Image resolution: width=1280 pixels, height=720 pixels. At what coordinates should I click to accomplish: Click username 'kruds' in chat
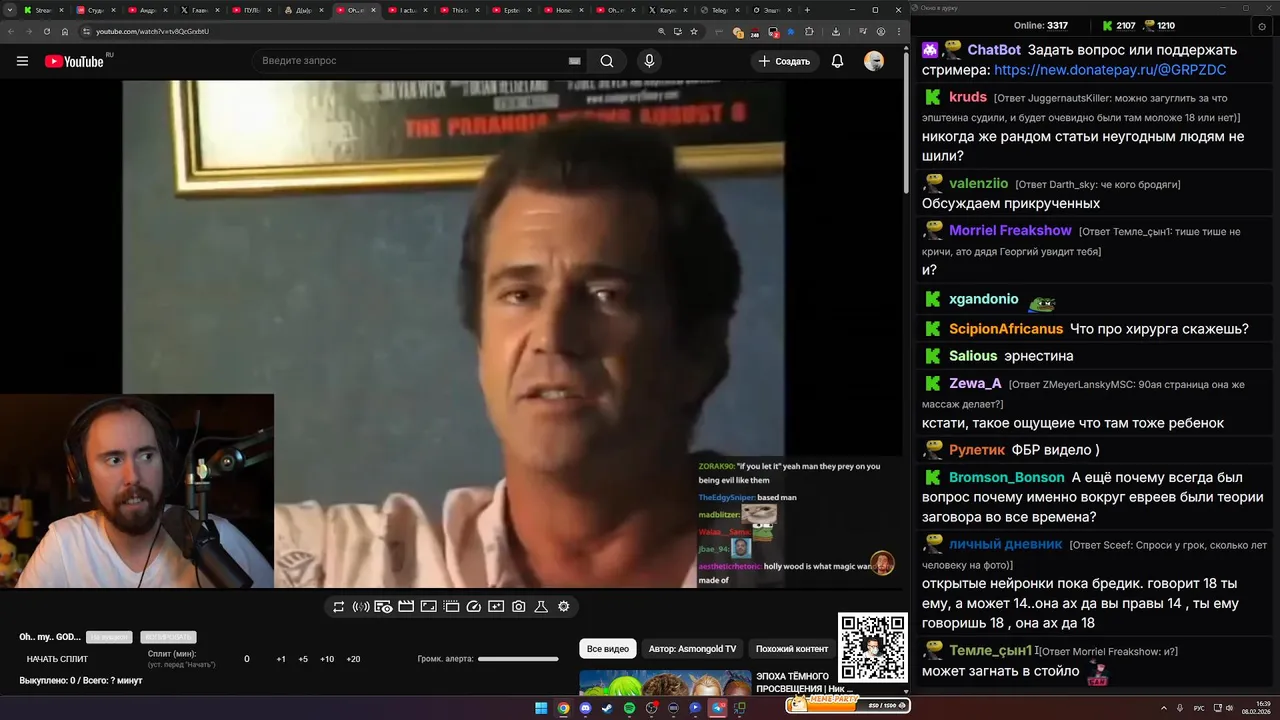click(968, 97)
